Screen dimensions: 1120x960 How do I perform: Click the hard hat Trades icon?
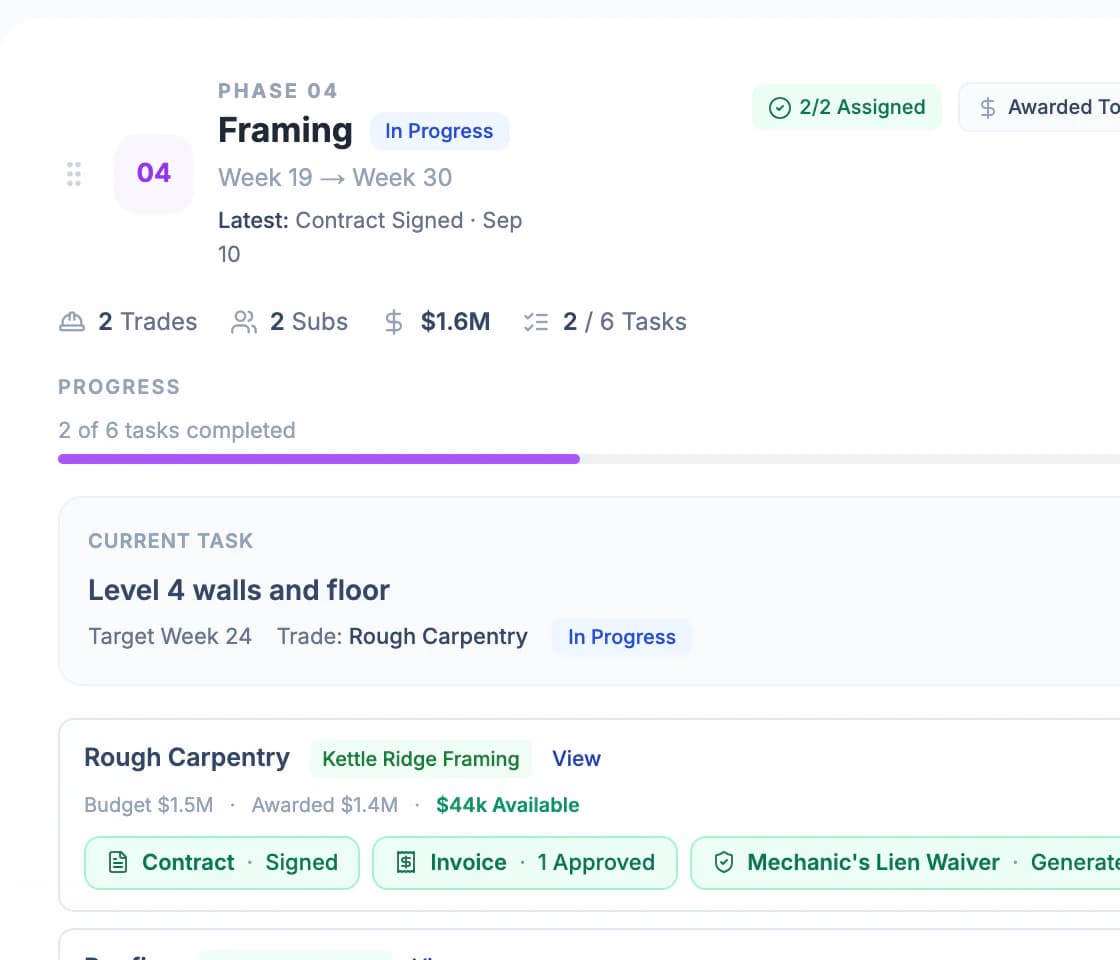pos(71,322)
